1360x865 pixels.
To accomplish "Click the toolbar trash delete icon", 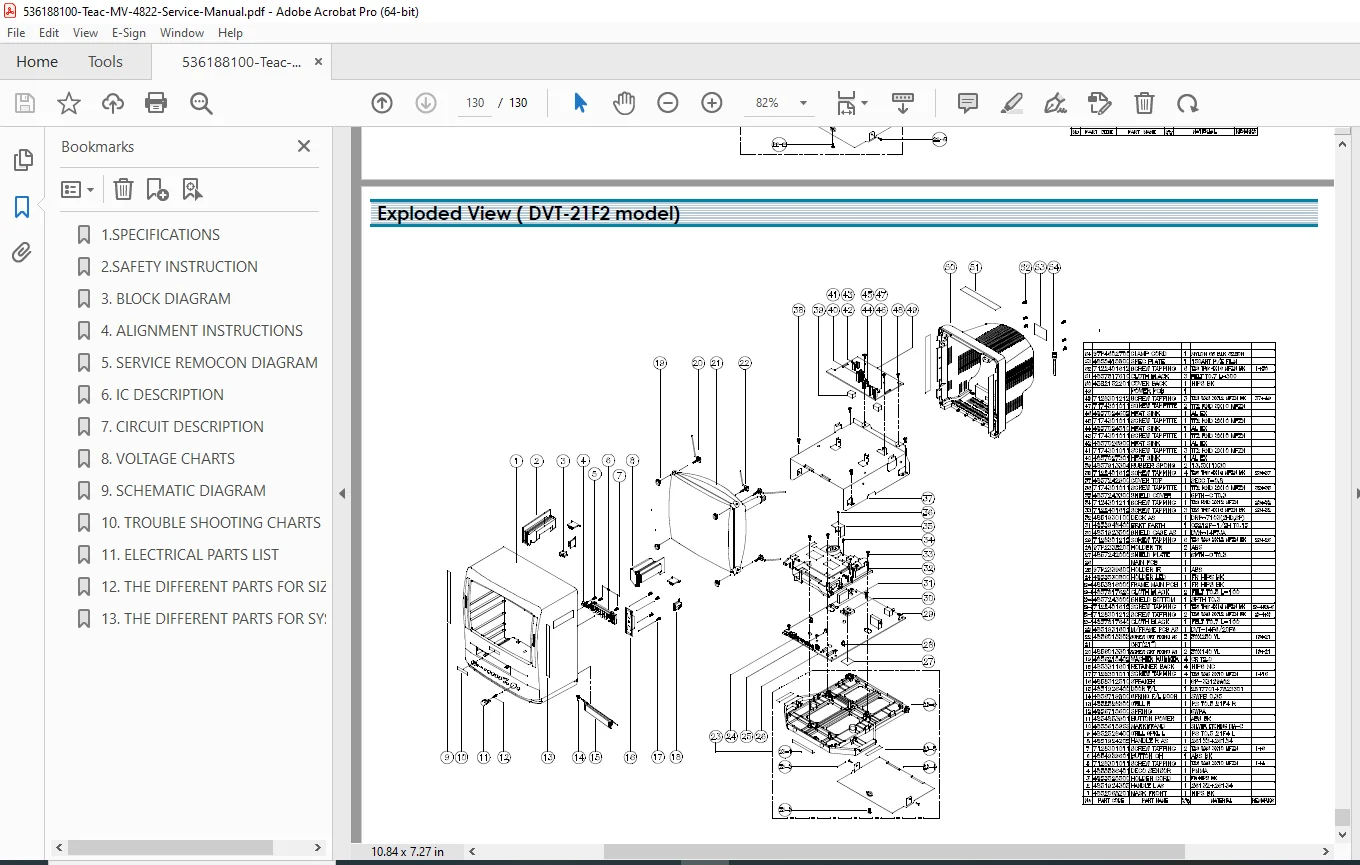I will click(x=1144, y=103).
